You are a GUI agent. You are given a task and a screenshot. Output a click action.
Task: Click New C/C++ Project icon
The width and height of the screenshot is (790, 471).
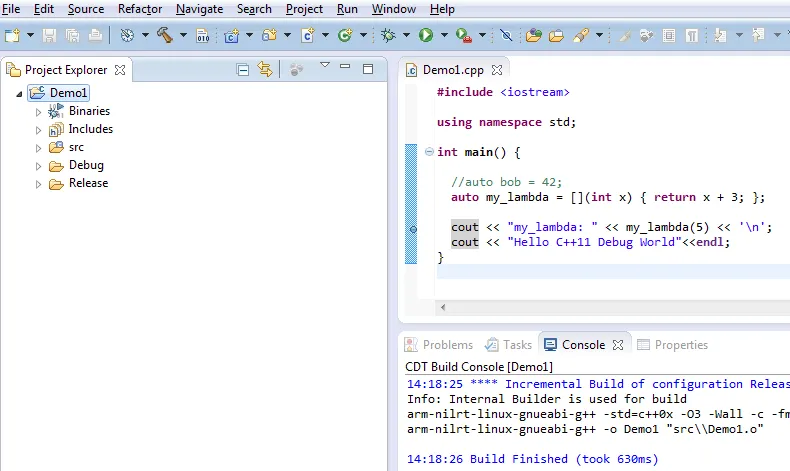pos(231,35)
